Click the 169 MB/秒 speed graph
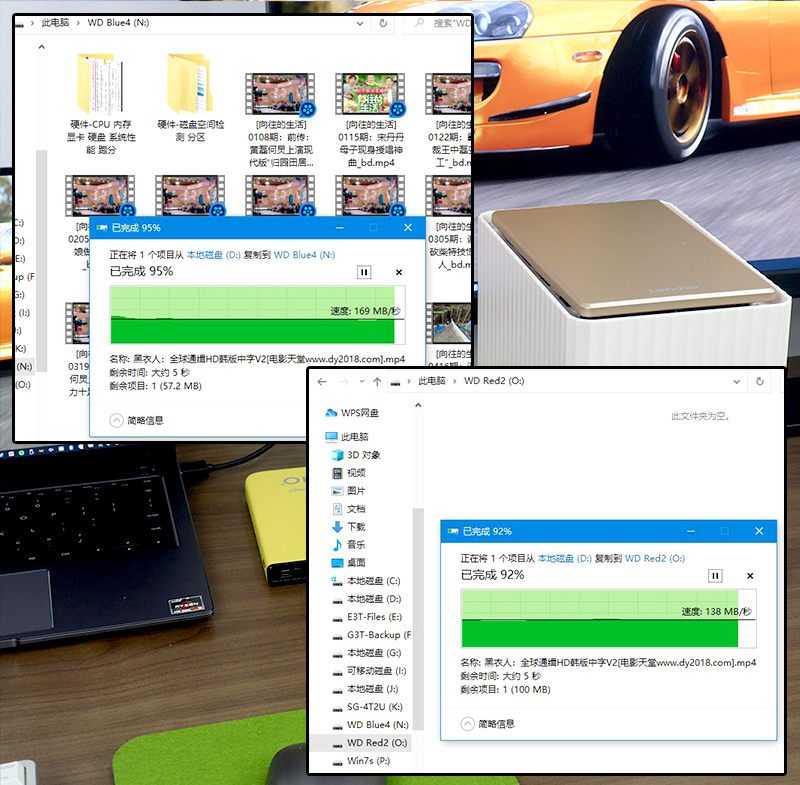Screen dimensions: 800x785 click(x=258, y=315)
